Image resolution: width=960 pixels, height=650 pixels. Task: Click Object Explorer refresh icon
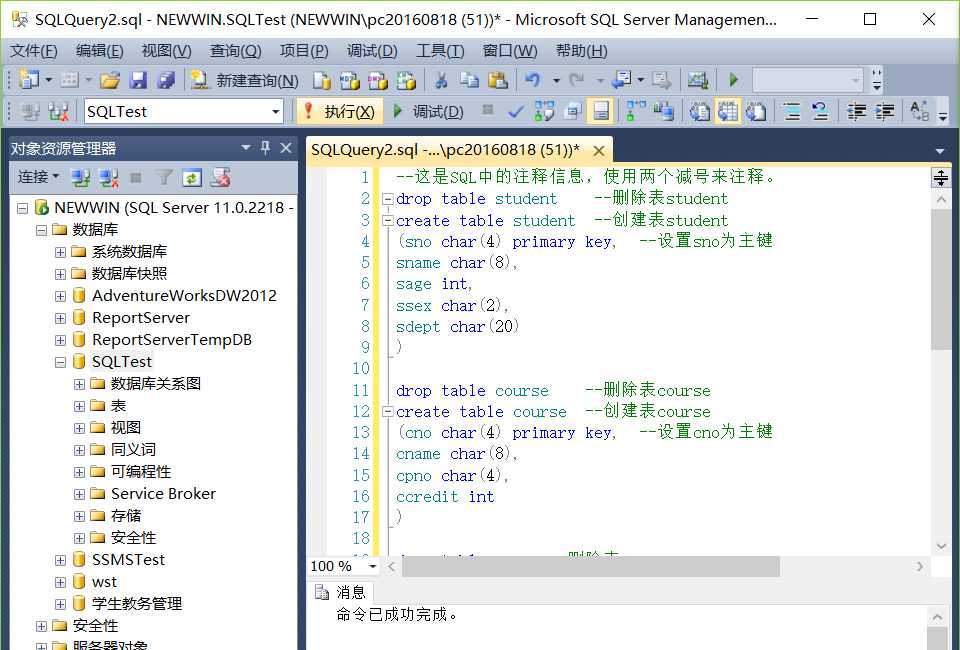click(192, 178)
